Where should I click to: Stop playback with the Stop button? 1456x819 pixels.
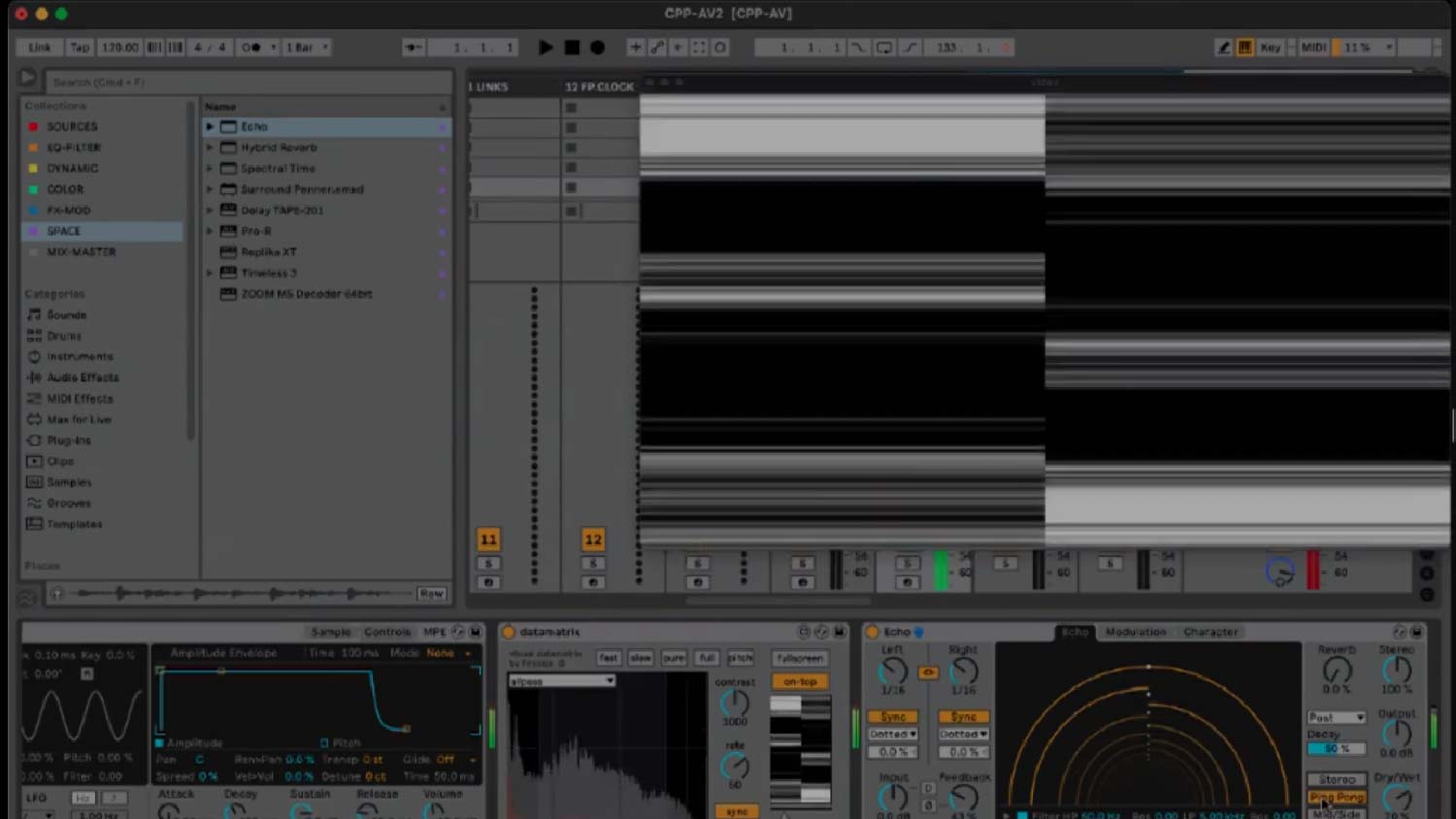[x=572, y=47]
